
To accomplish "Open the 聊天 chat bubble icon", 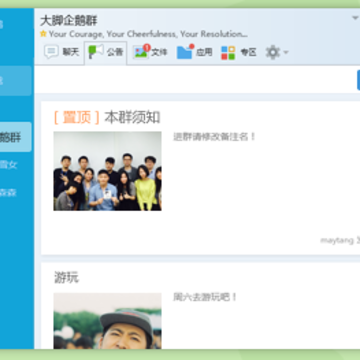I will [x=52, y=52].
